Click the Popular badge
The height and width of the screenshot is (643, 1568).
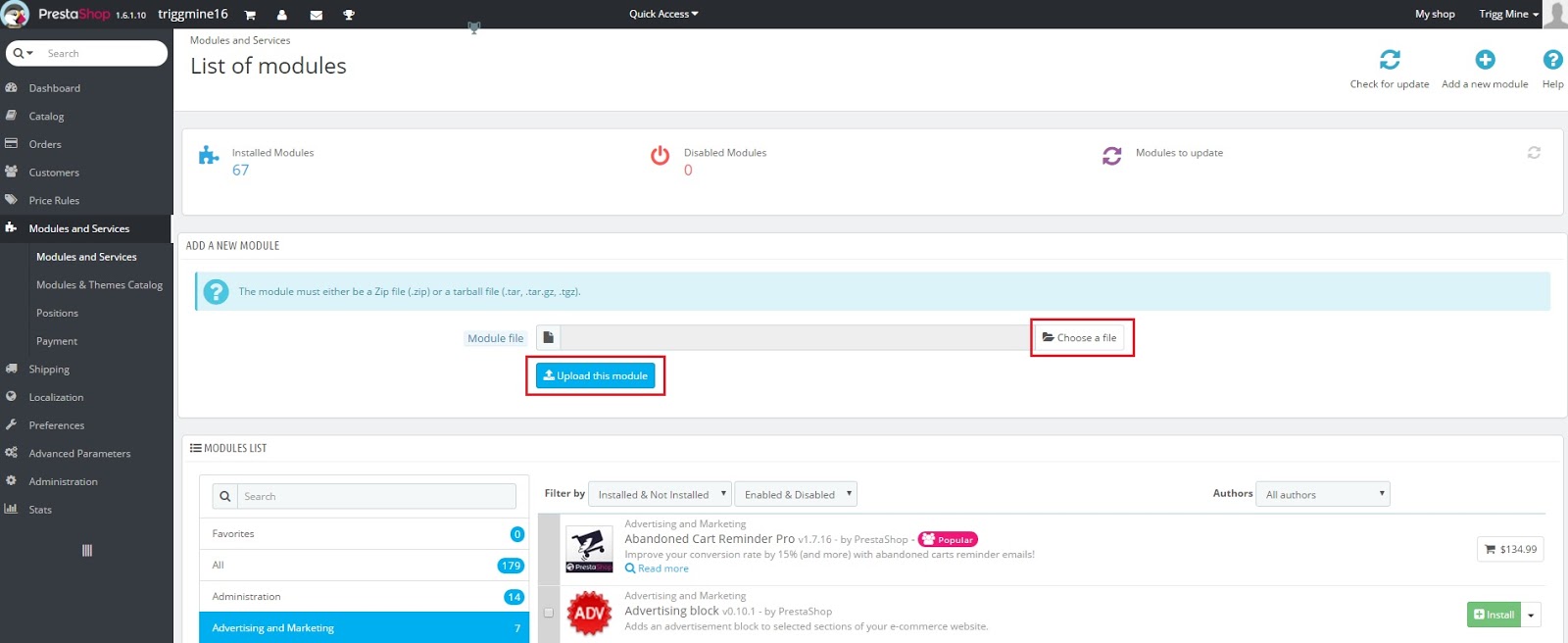pos(948,539)
